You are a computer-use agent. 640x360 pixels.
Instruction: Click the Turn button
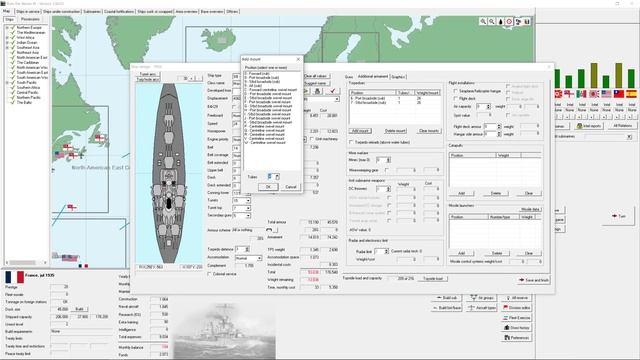619,216
